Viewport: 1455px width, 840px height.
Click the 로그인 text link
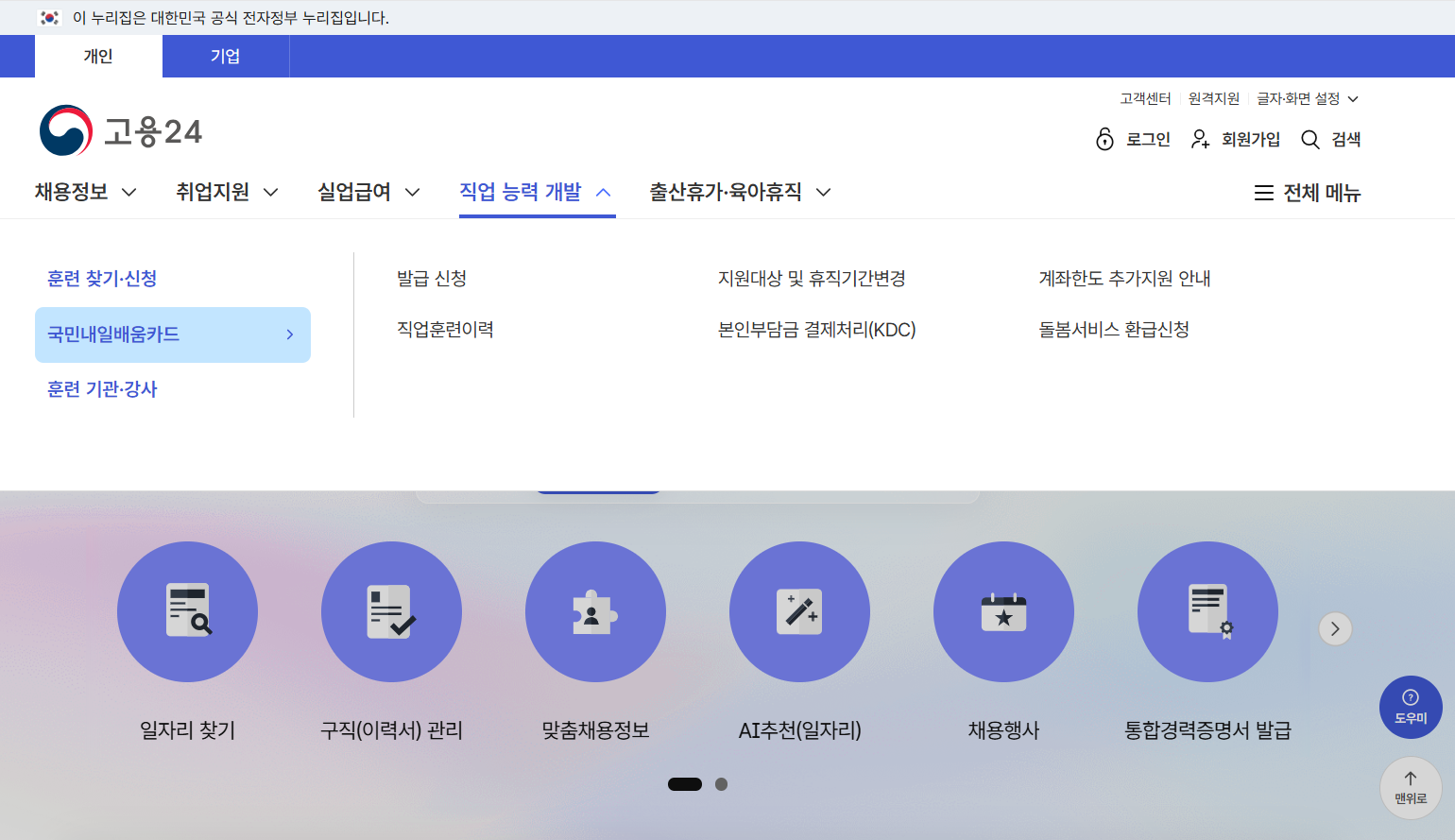click(x=1148, y=140)
